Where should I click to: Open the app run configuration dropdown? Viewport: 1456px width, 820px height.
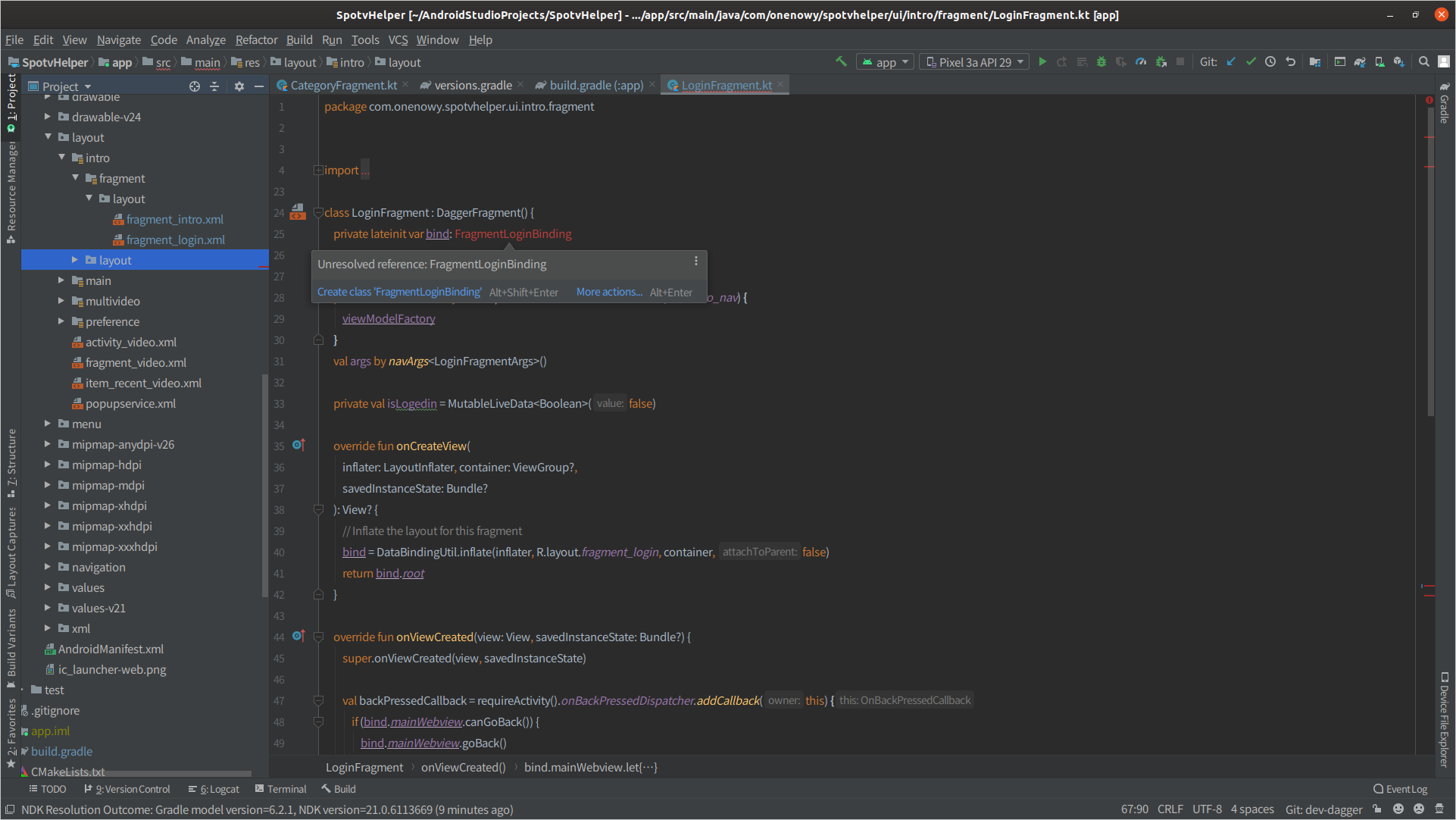pyautogui.click(x=885, y=62)
